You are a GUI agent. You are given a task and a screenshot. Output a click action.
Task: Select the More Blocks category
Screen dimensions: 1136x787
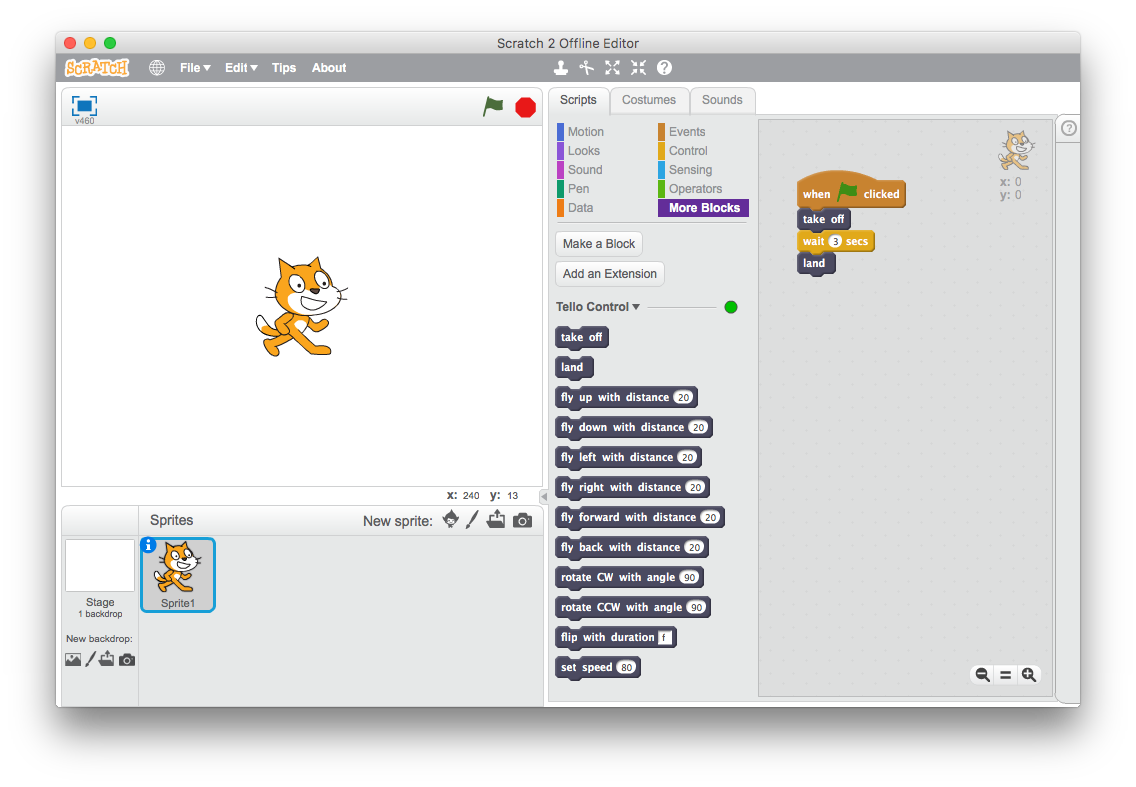pyautogui.click(x=703, y=208)
